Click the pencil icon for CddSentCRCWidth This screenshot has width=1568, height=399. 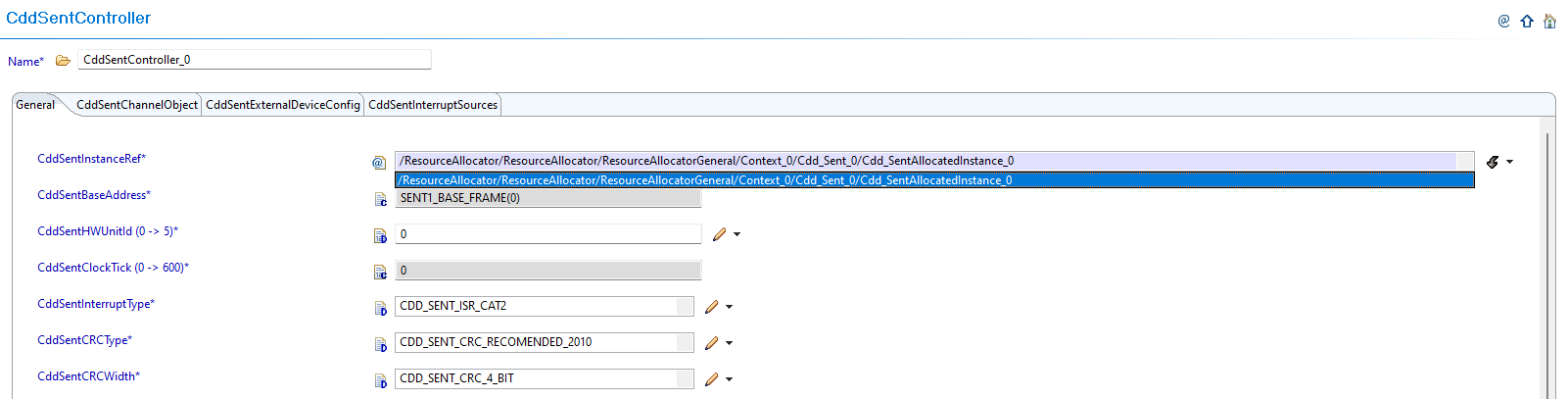pos(712,379)
